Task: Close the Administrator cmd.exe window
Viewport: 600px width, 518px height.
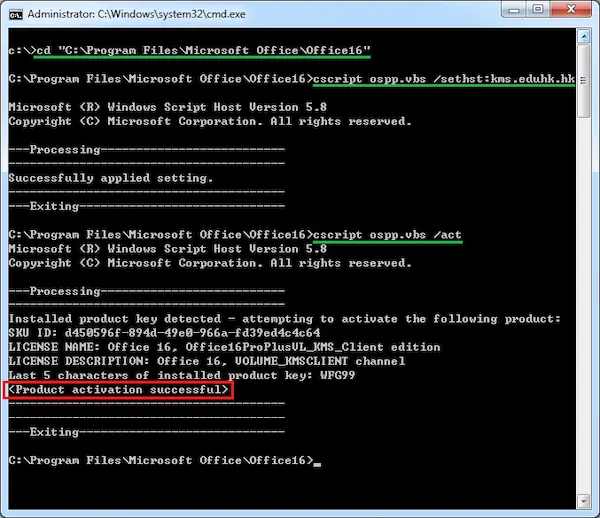Action: [x=571, y=10]
